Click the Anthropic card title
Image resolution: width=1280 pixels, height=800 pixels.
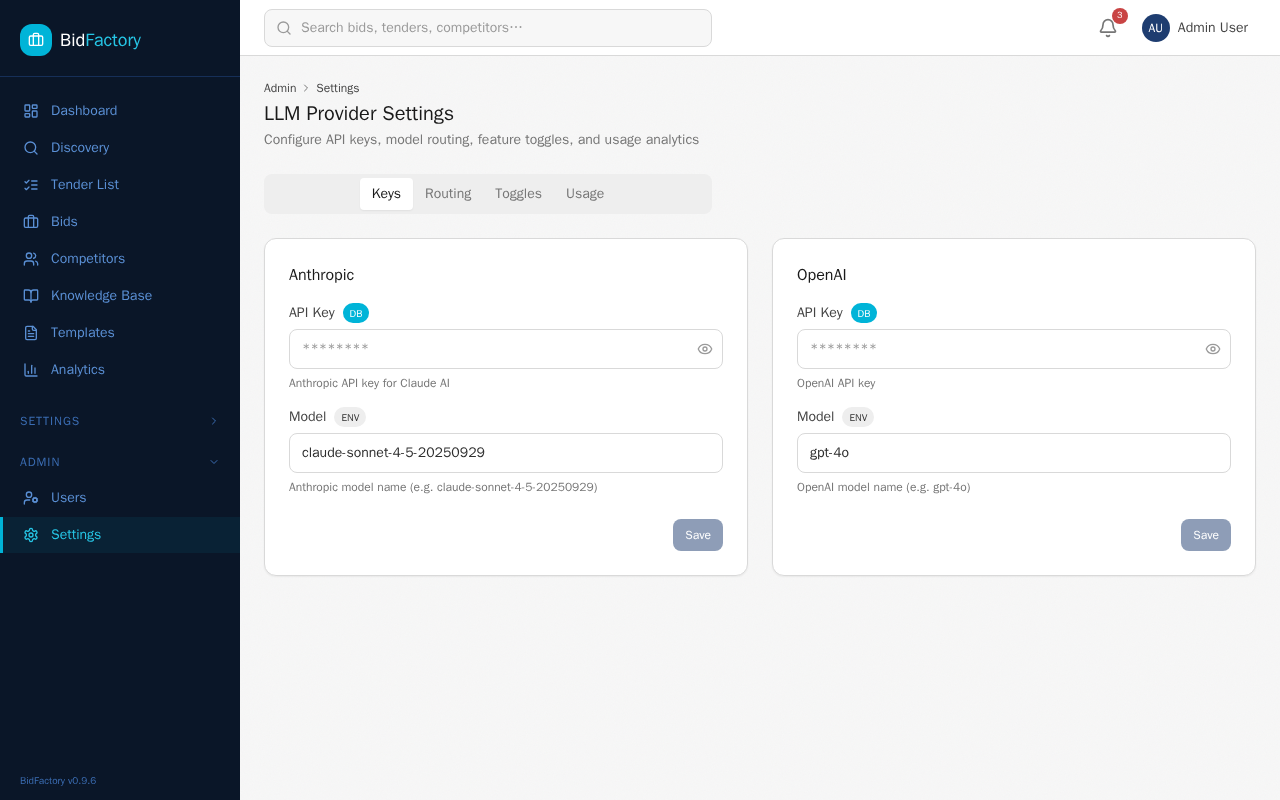point(321,275)
